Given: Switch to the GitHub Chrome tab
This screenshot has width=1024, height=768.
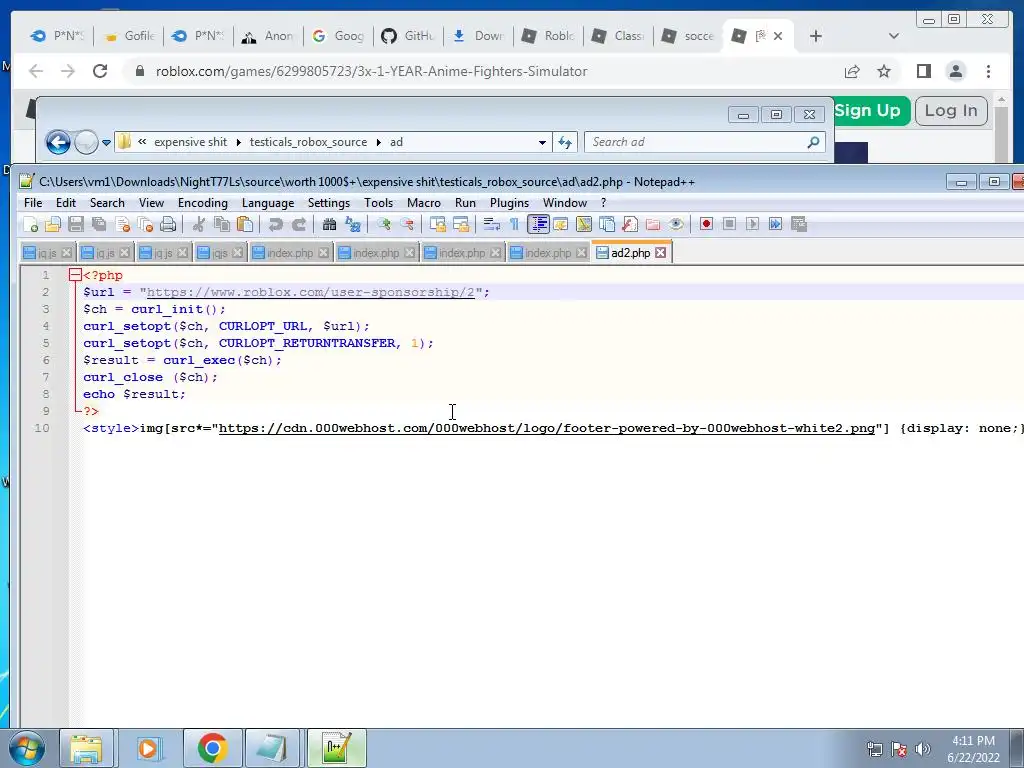Looking at the screenshot, I should 409,36.
